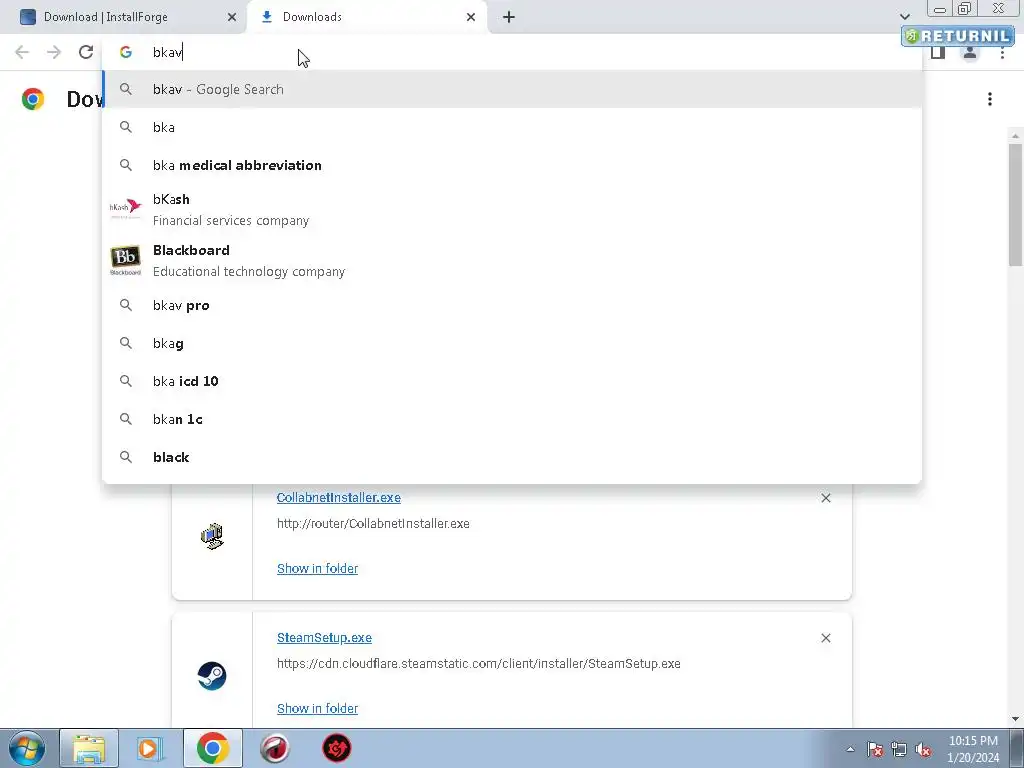The image size is (1024, 768).
Task: Click the SteamSetup.exe source URL text
Action: (x=479, y=664)
